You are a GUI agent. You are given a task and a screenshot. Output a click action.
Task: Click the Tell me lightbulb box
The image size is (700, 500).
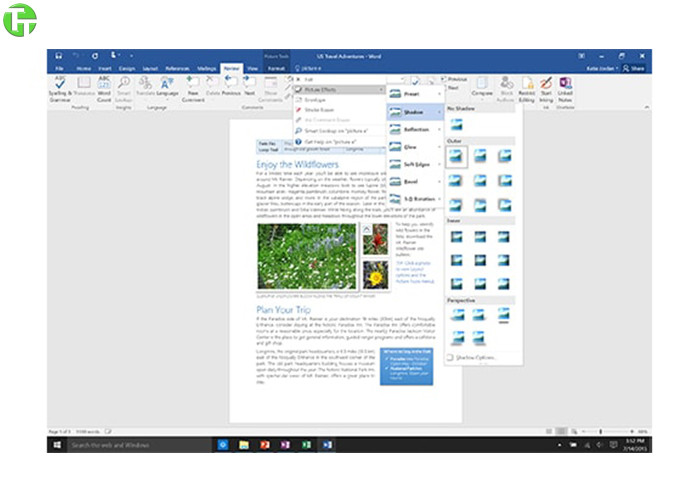tap(308, 68)
